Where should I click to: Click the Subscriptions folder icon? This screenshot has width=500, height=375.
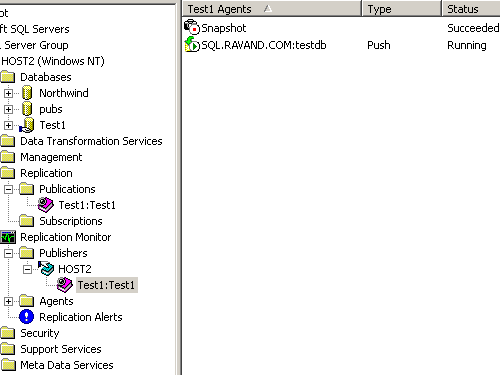point(27,221)
